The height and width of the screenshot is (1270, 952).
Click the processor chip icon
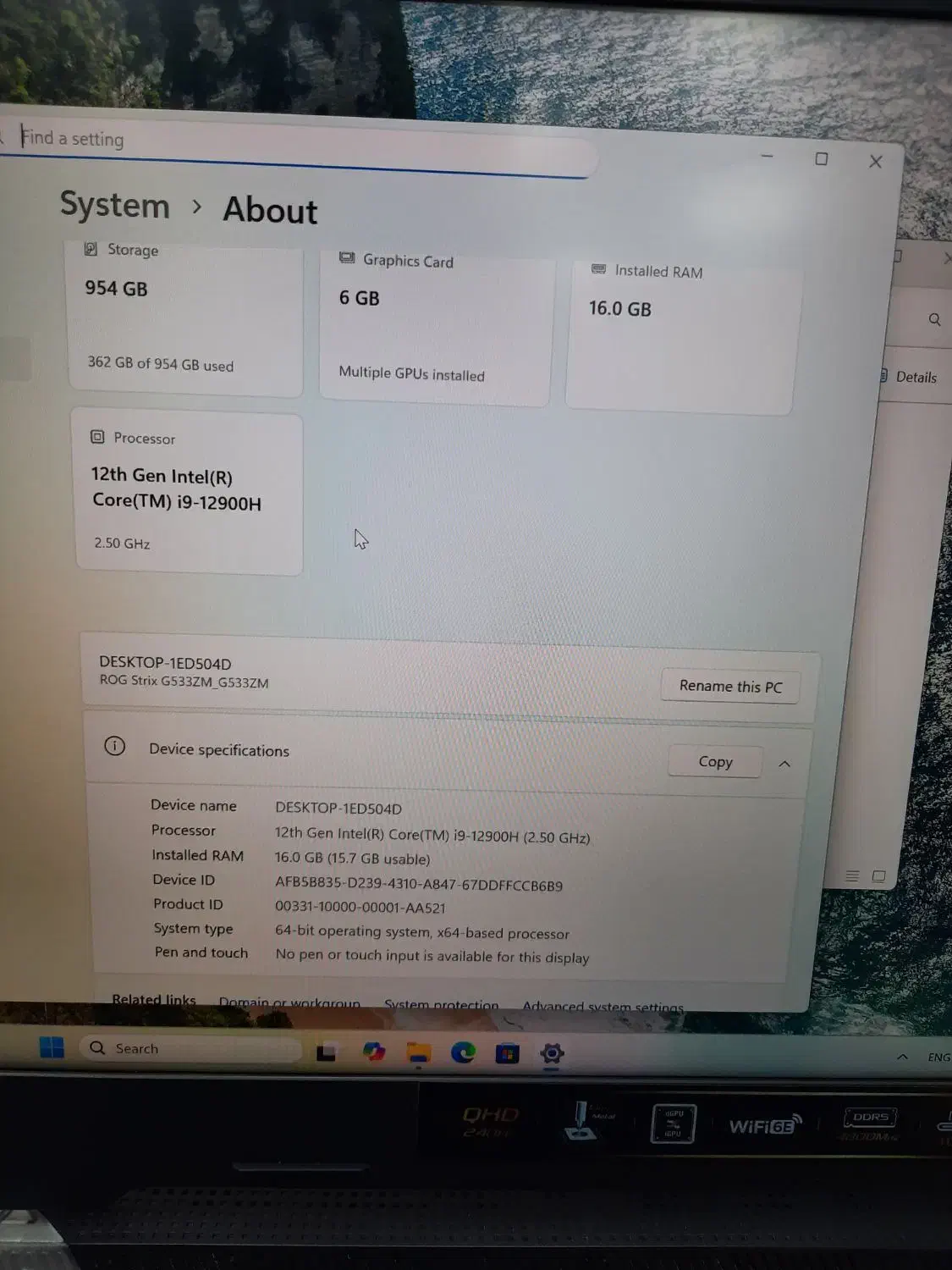point(97,437)
